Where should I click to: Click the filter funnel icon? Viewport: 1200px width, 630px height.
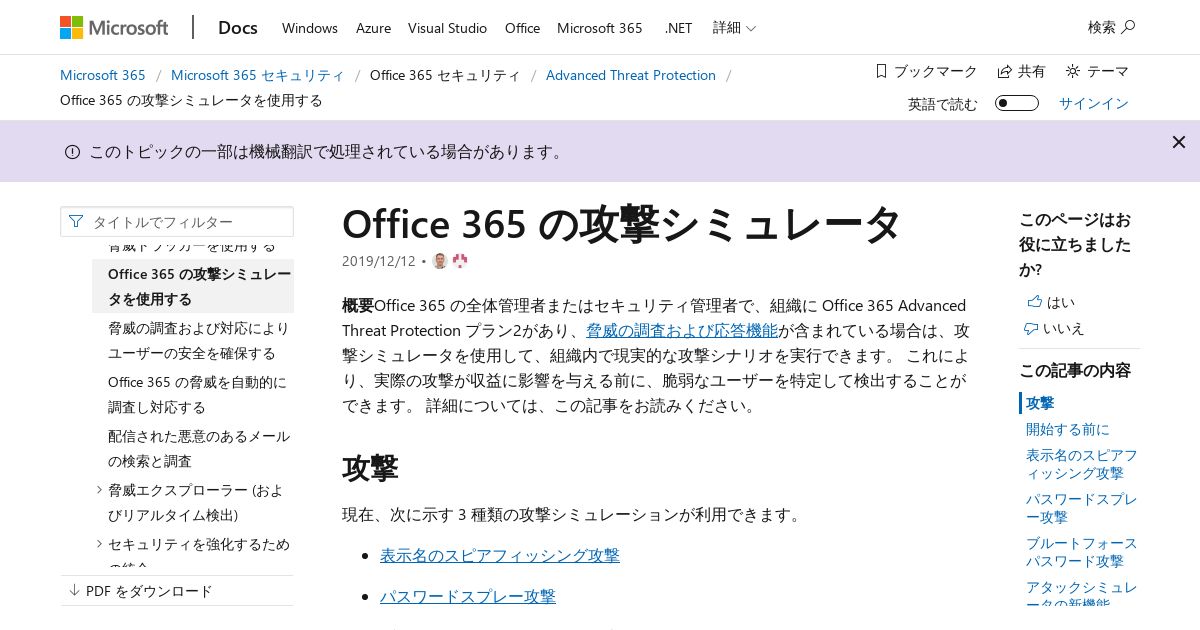point(76,221)
